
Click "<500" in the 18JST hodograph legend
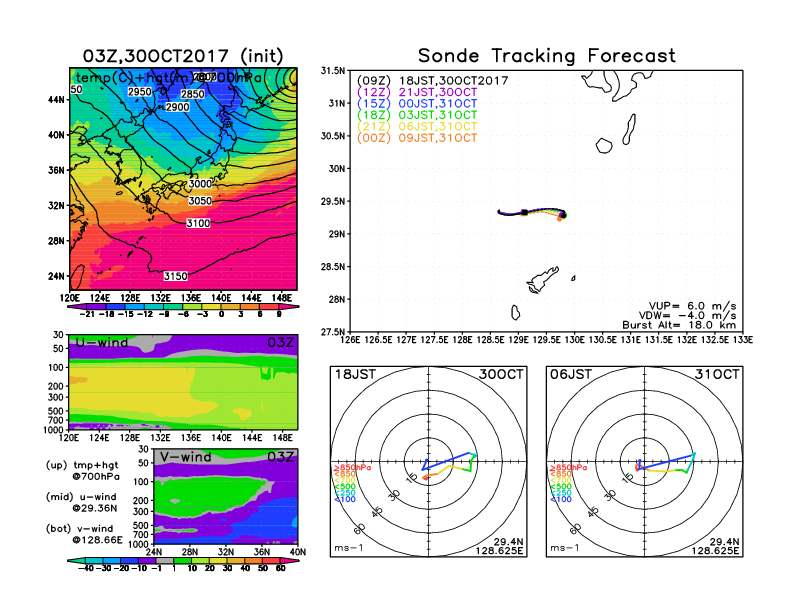(x=345, y=487)
